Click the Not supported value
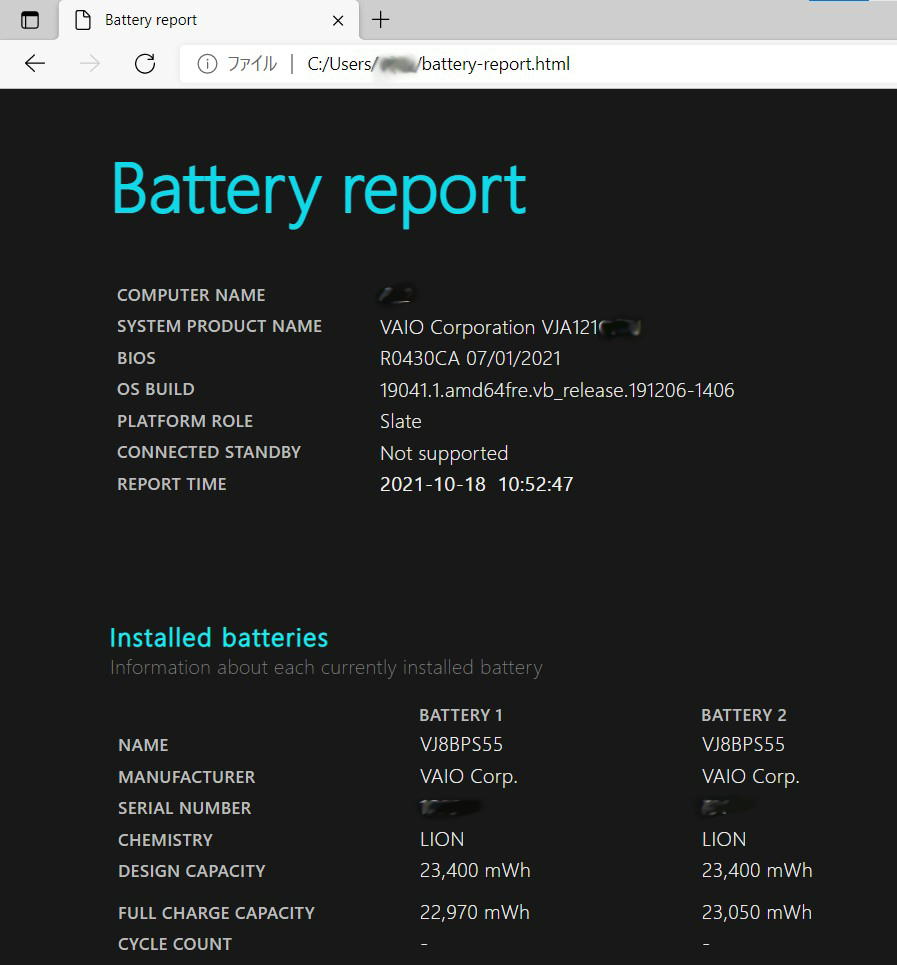This screenshot has width=897, height=965. tap(444, 454)
